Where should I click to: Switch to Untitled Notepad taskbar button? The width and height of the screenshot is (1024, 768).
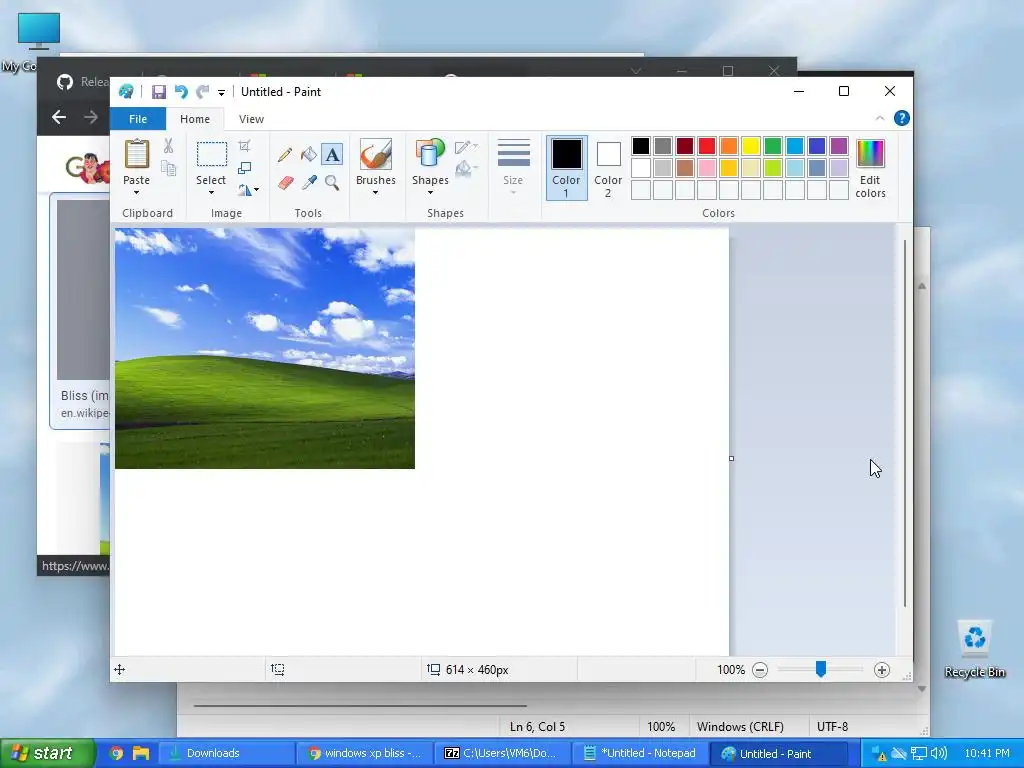640,753
